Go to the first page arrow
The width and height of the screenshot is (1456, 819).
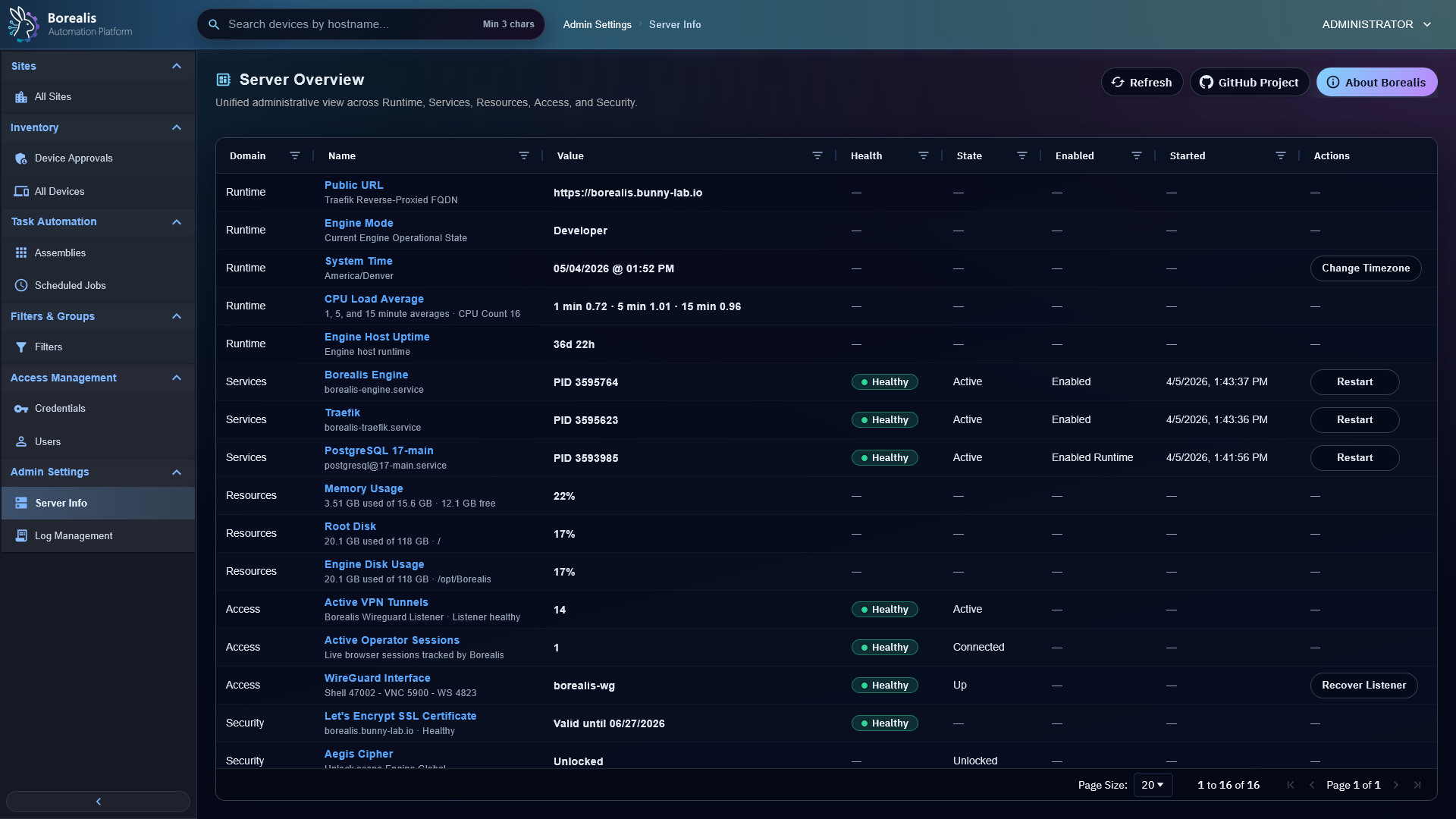[x=1291, y=785]
